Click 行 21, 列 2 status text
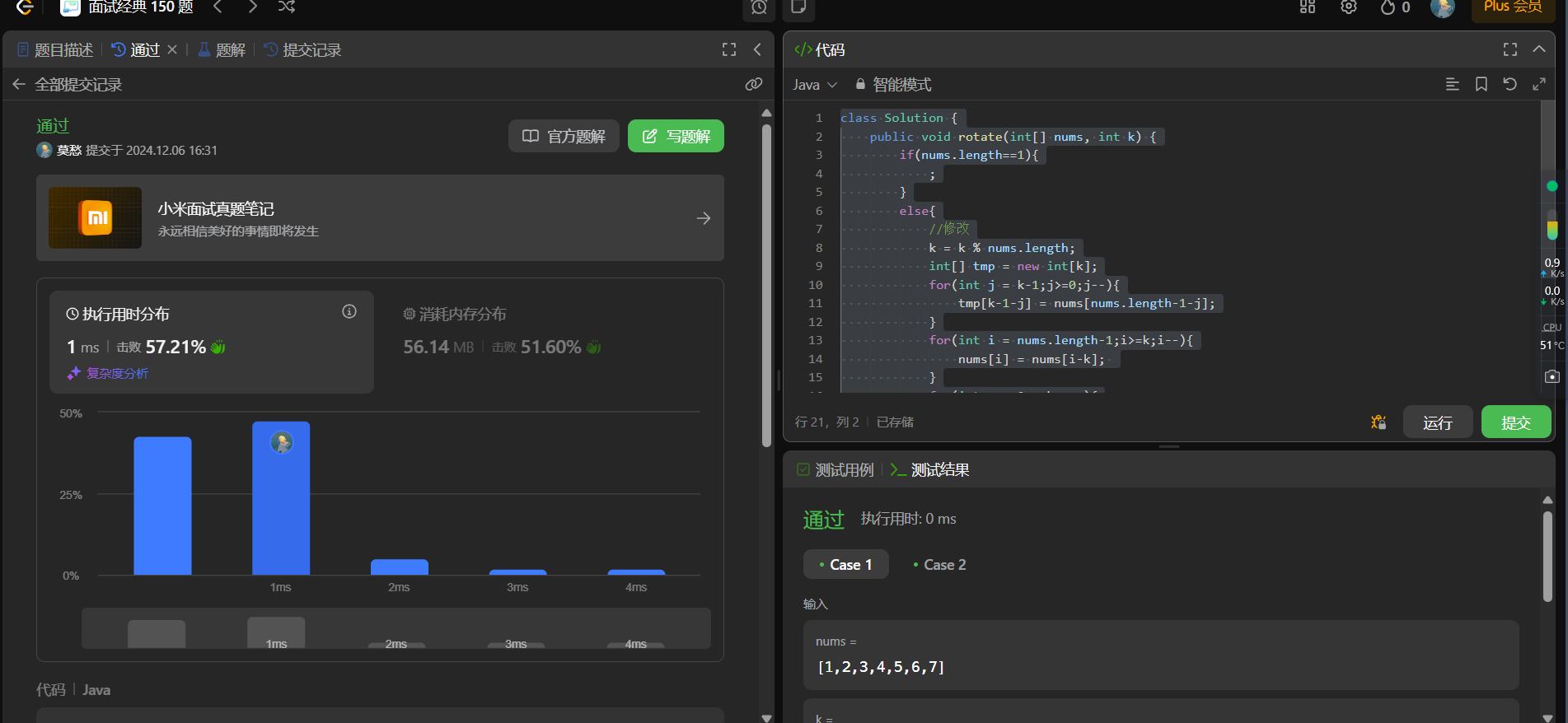This screenshot has width=1568, height=723. pyautogui.click(x=826, y=422)
